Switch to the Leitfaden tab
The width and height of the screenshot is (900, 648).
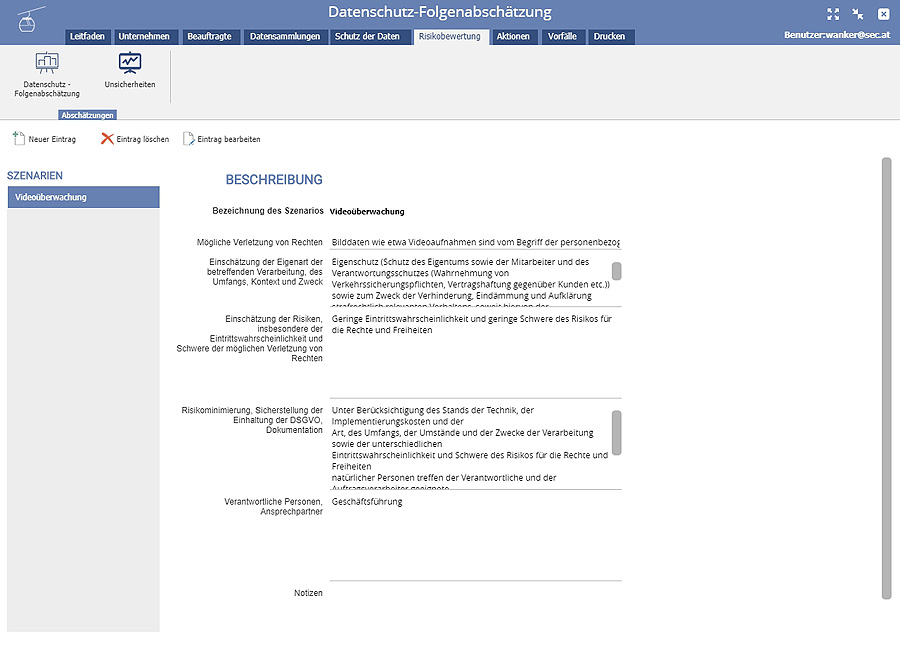point(87,37)
